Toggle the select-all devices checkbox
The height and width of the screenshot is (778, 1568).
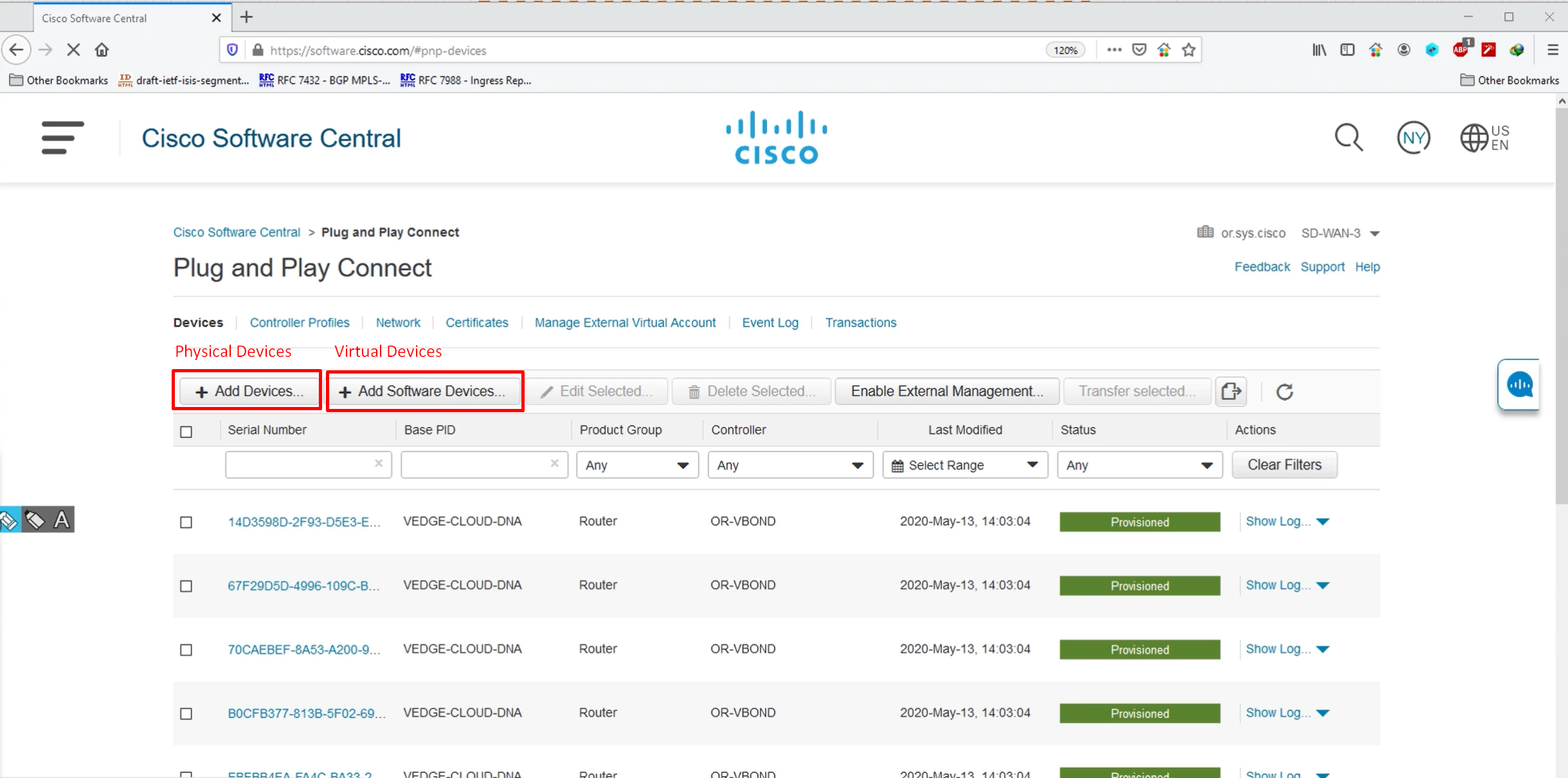click(x=186, y=431)
